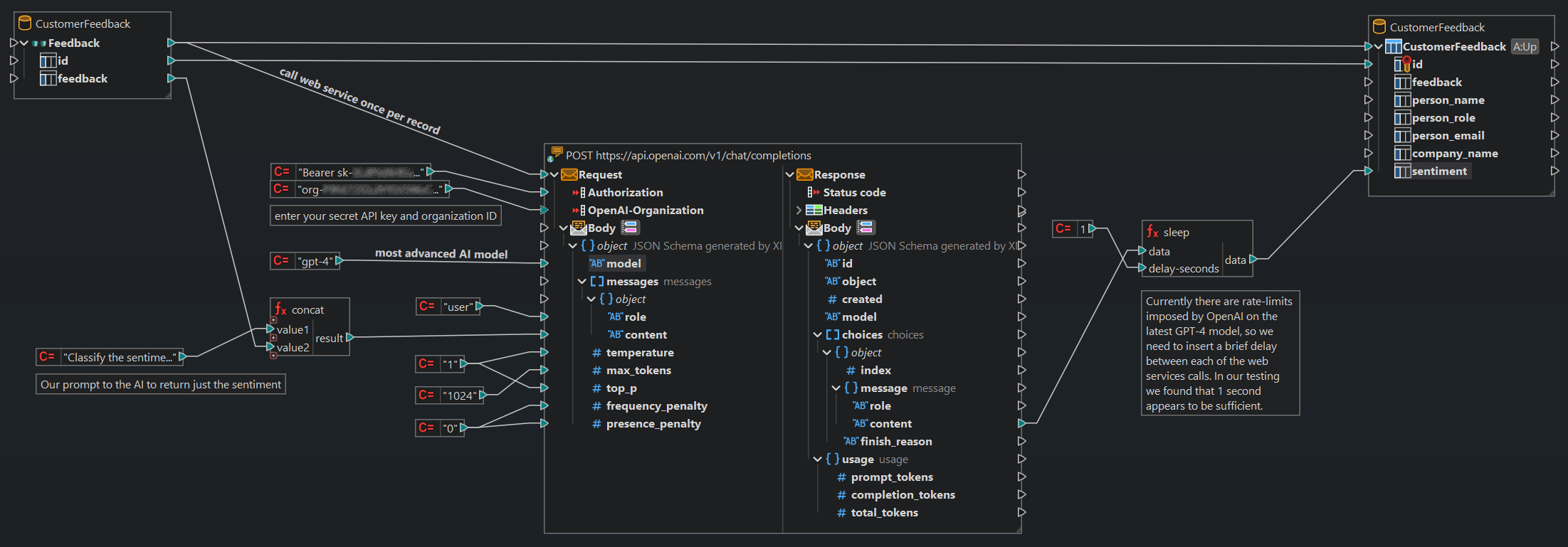
Task: Click the fx icon of the concat function
Action: point(280,309)
